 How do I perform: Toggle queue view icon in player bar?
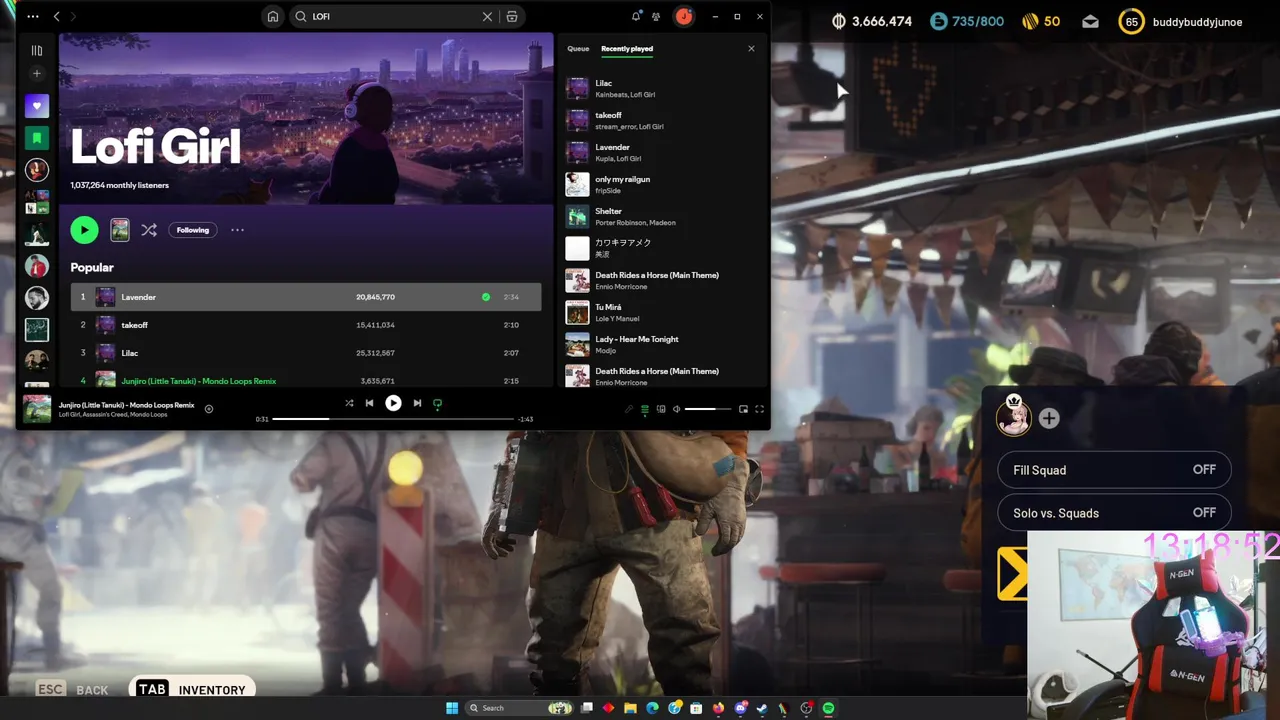pos(645,409)
